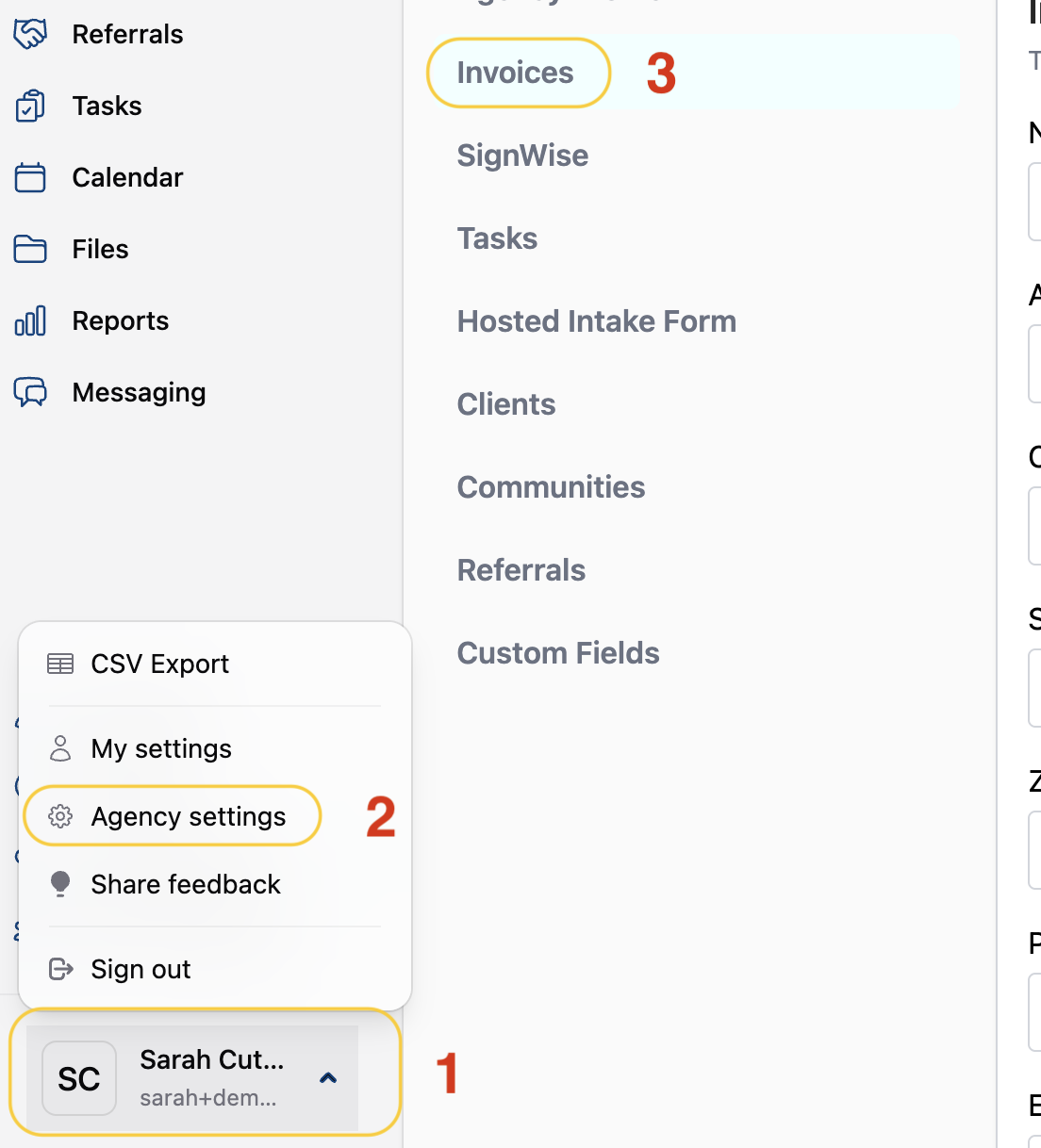
Task: Click the CSV Export table icon
Action: pos(60,664)
